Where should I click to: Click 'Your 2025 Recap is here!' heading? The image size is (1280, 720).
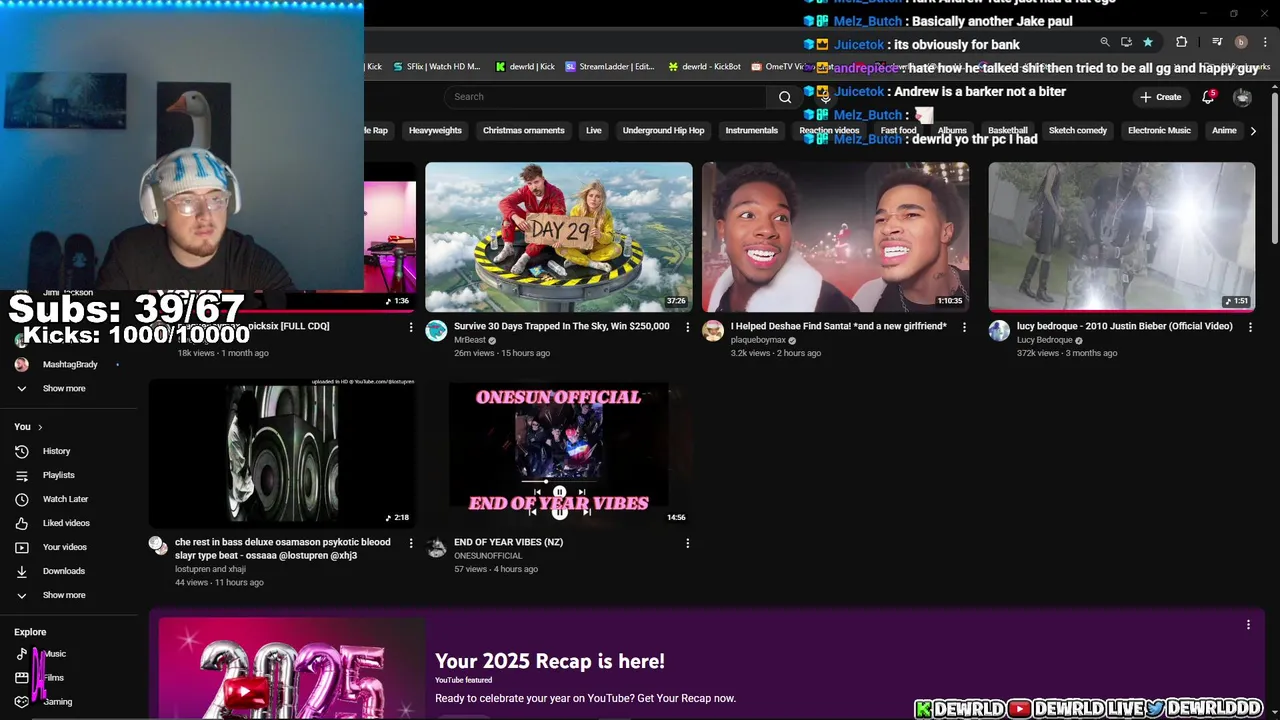550,661
